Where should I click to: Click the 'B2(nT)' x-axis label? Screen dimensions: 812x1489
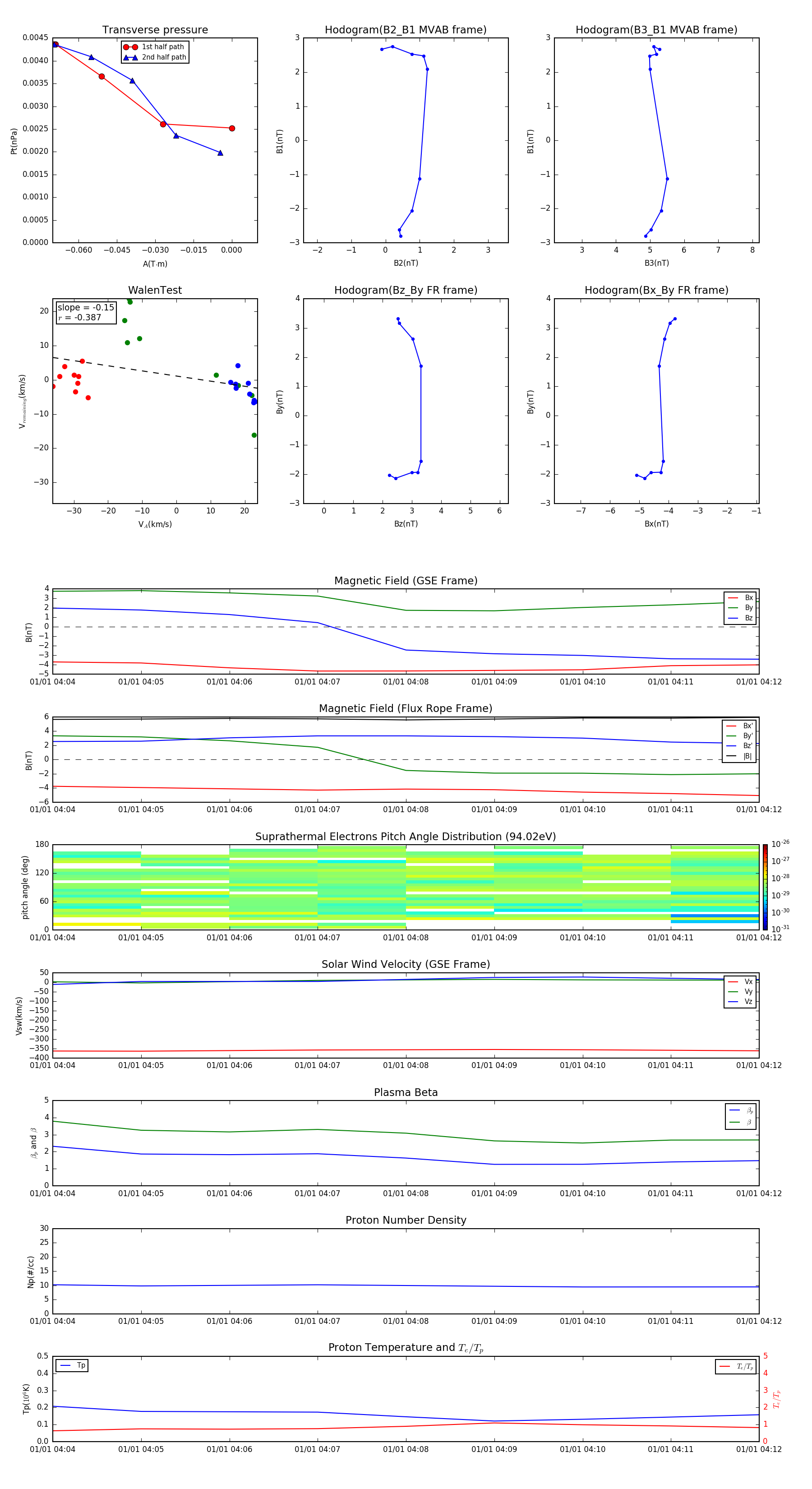tap(406, 263)
